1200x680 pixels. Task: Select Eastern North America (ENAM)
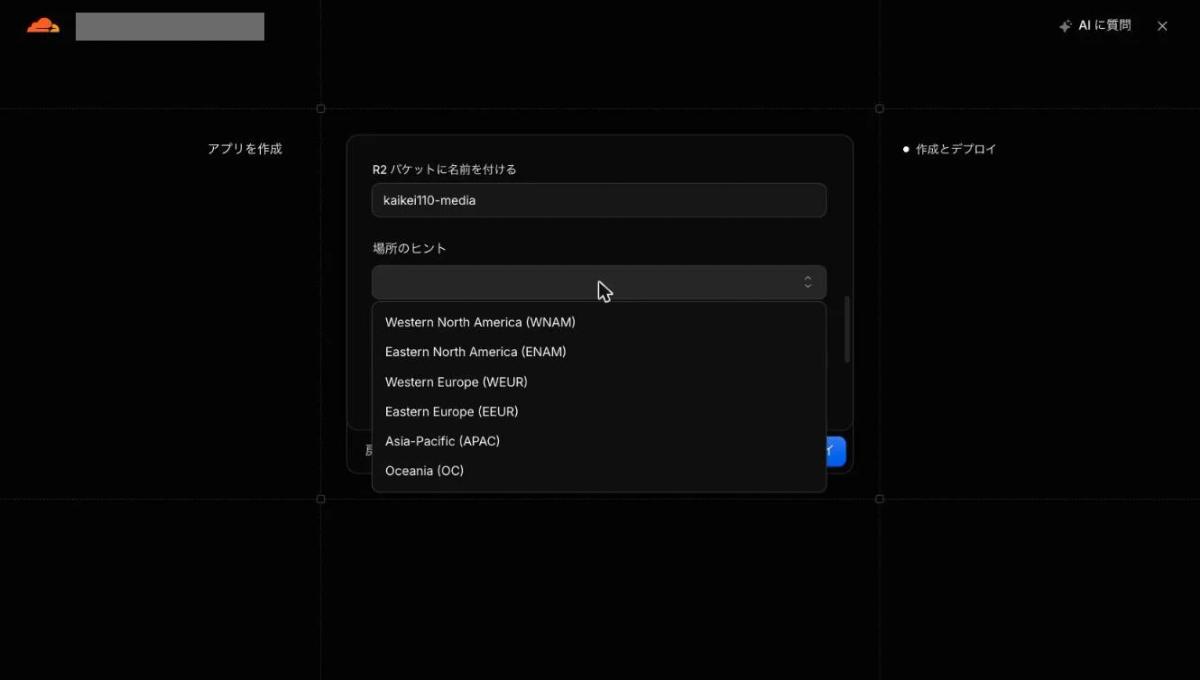599,352
